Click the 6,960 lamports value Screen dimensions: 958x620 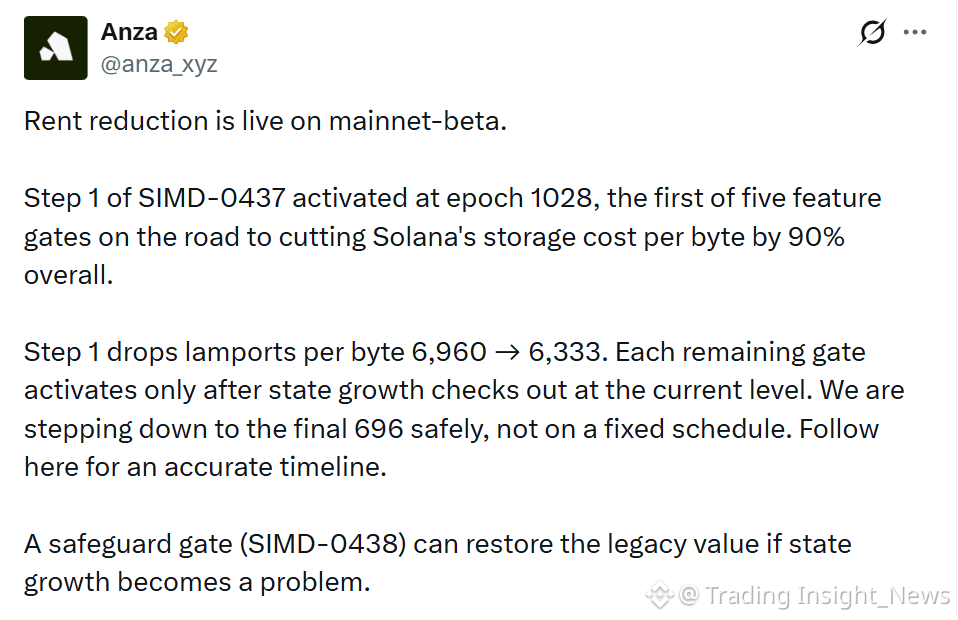(449, 352)
